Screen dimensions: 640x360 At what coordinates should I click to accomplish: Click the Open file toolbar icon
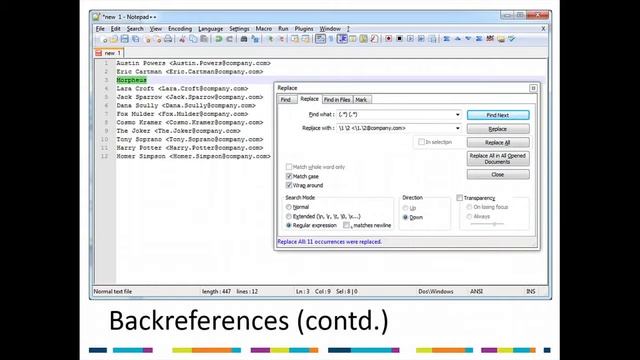[114, 39]
